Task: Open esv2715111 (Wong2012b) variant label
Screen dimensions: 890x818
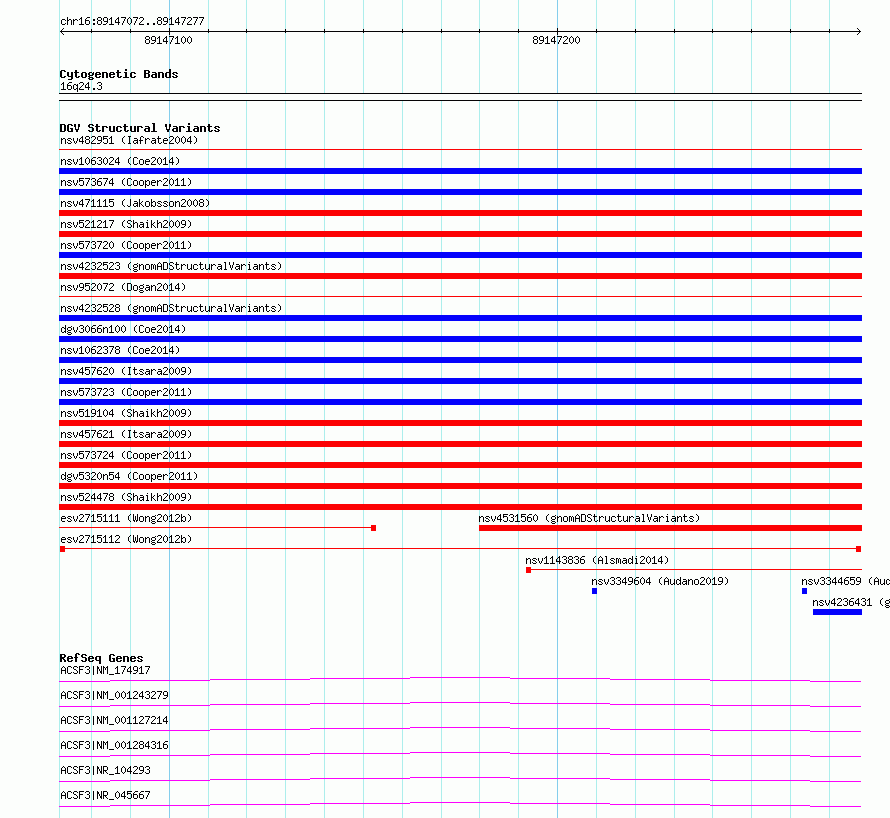Action: [x=126, y=518]
